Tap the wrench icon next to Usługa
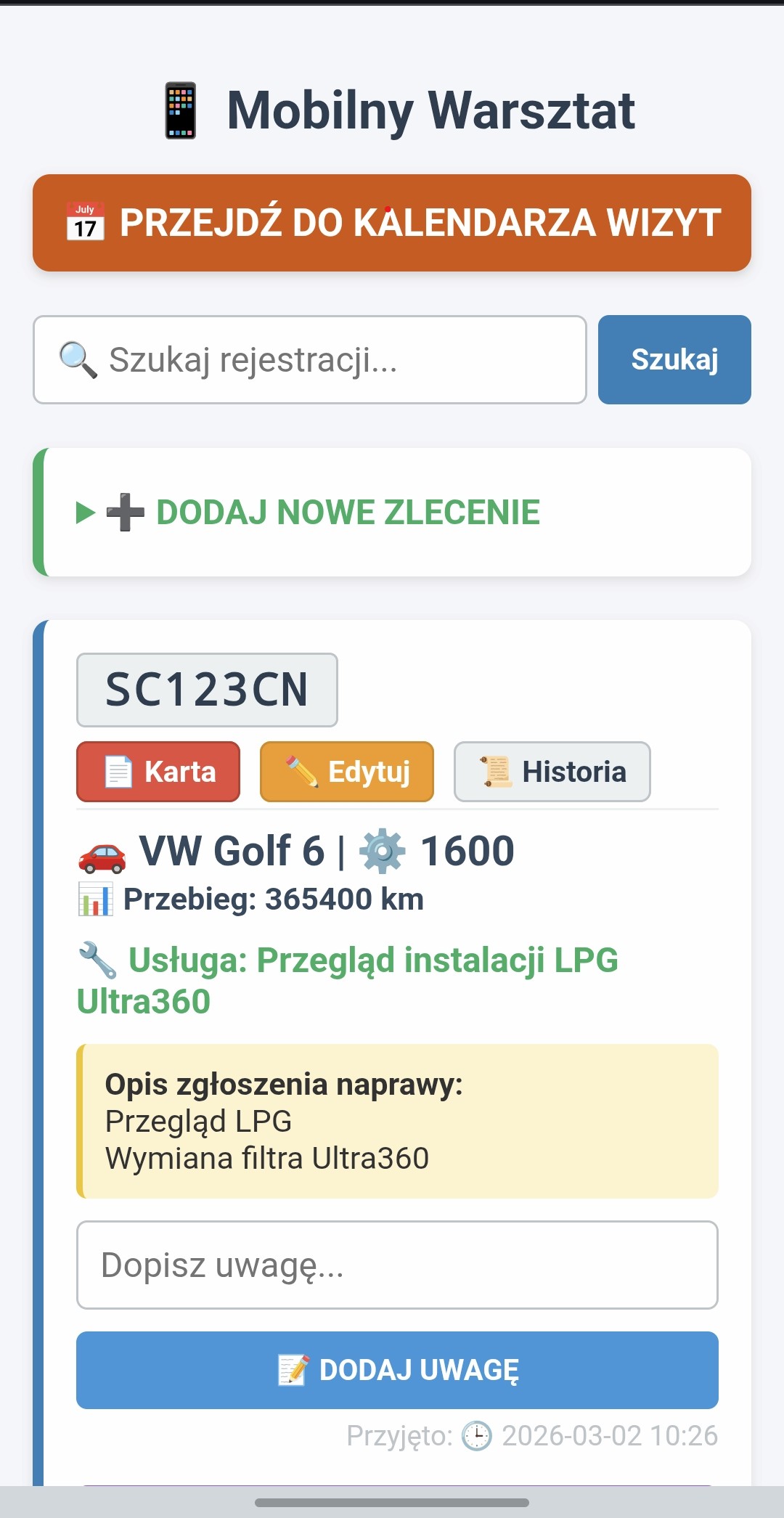The height and width of the screenshot is (1518, 784). (97, 960)
